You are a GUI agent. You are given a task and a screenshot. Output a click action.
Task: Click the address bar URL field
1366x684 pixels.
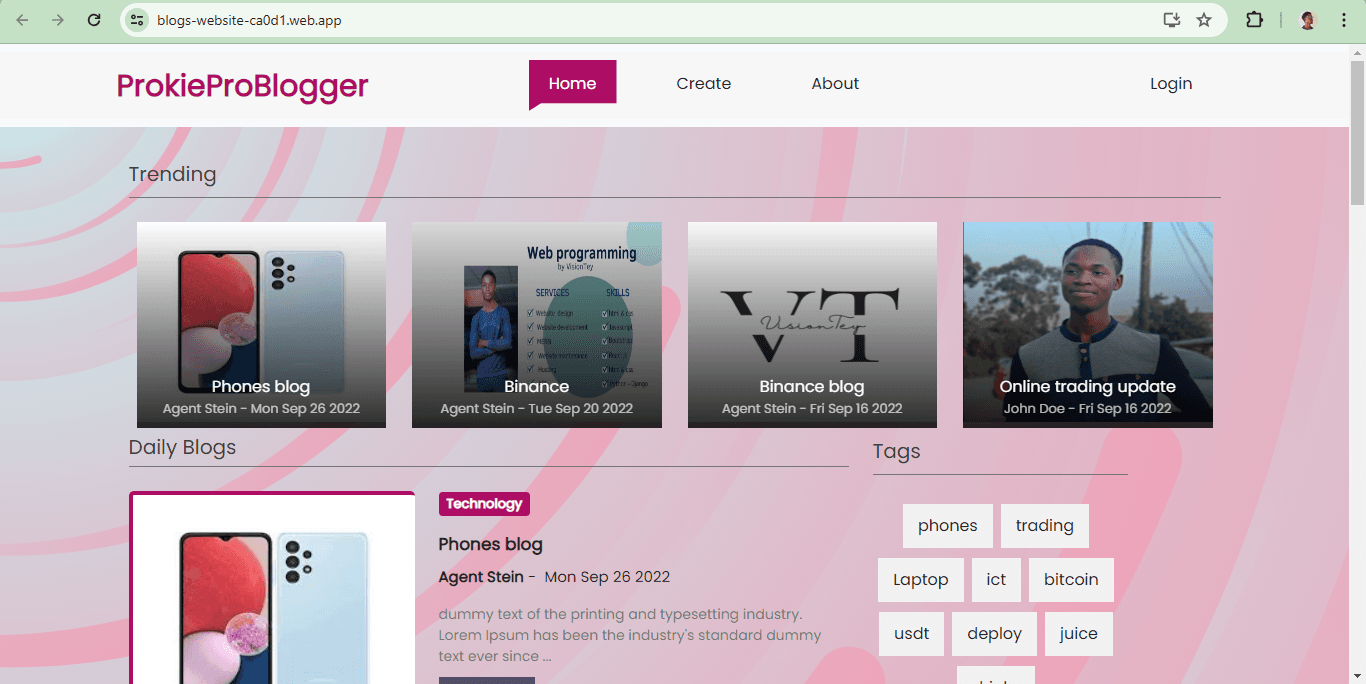coord(600,20)
